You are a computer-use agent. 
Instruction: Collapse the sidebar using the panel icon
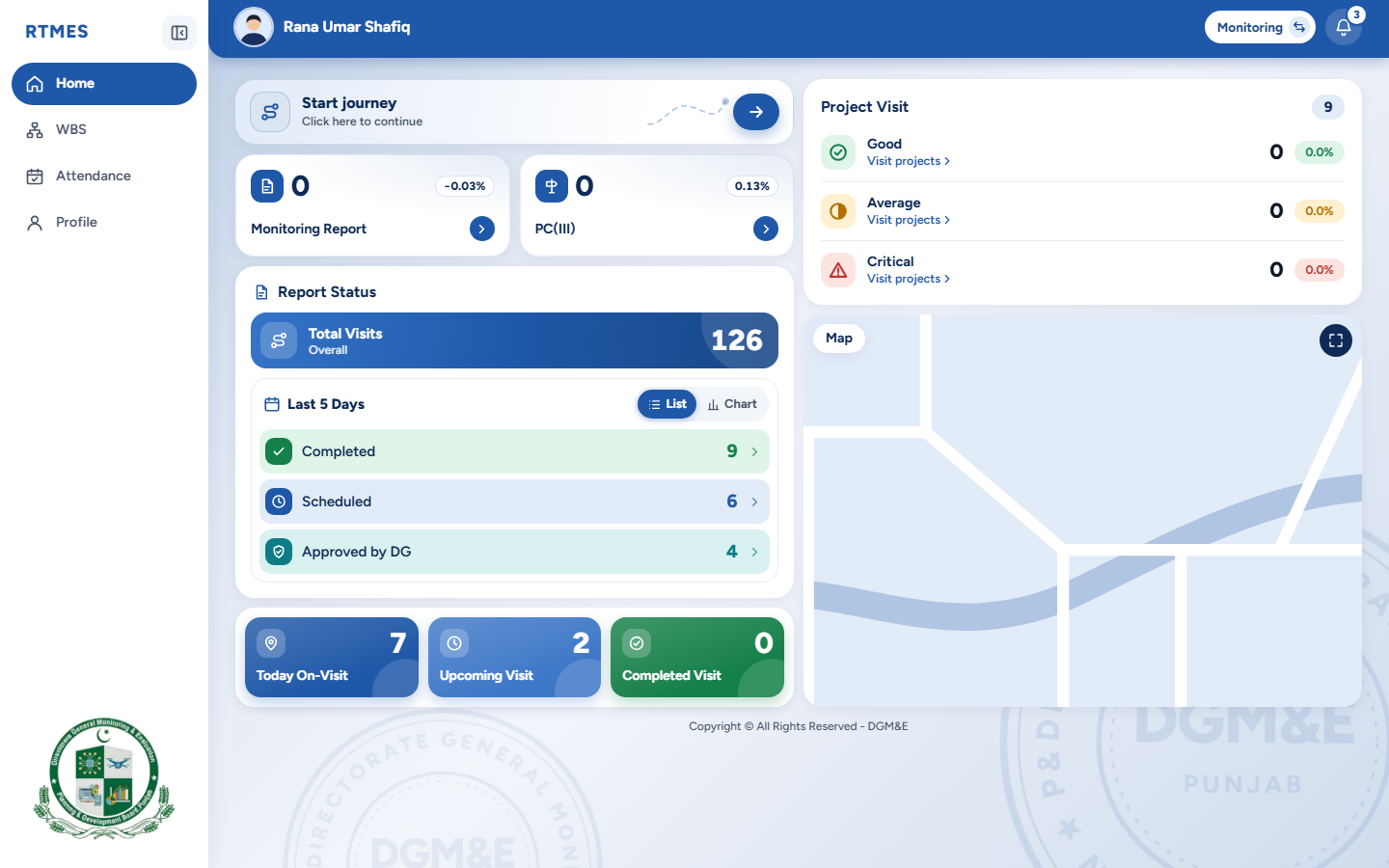point(179,33)
